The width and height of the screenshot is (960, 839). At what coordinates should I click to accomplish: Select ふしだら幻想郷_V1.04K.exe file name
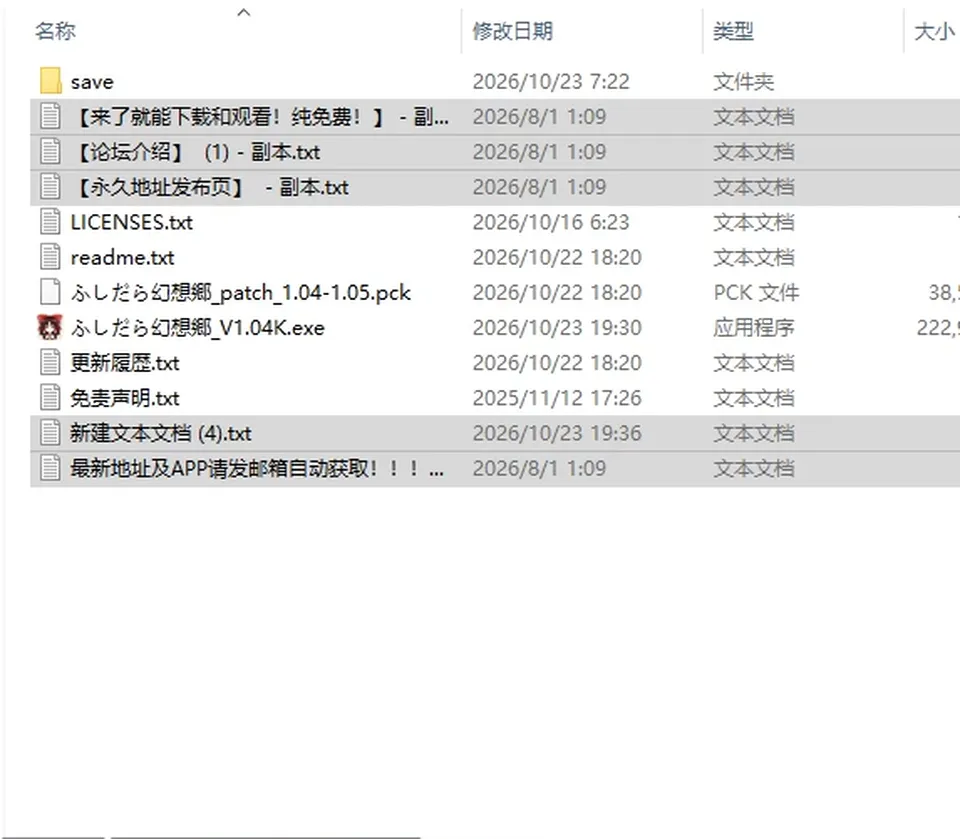(198, 328)
